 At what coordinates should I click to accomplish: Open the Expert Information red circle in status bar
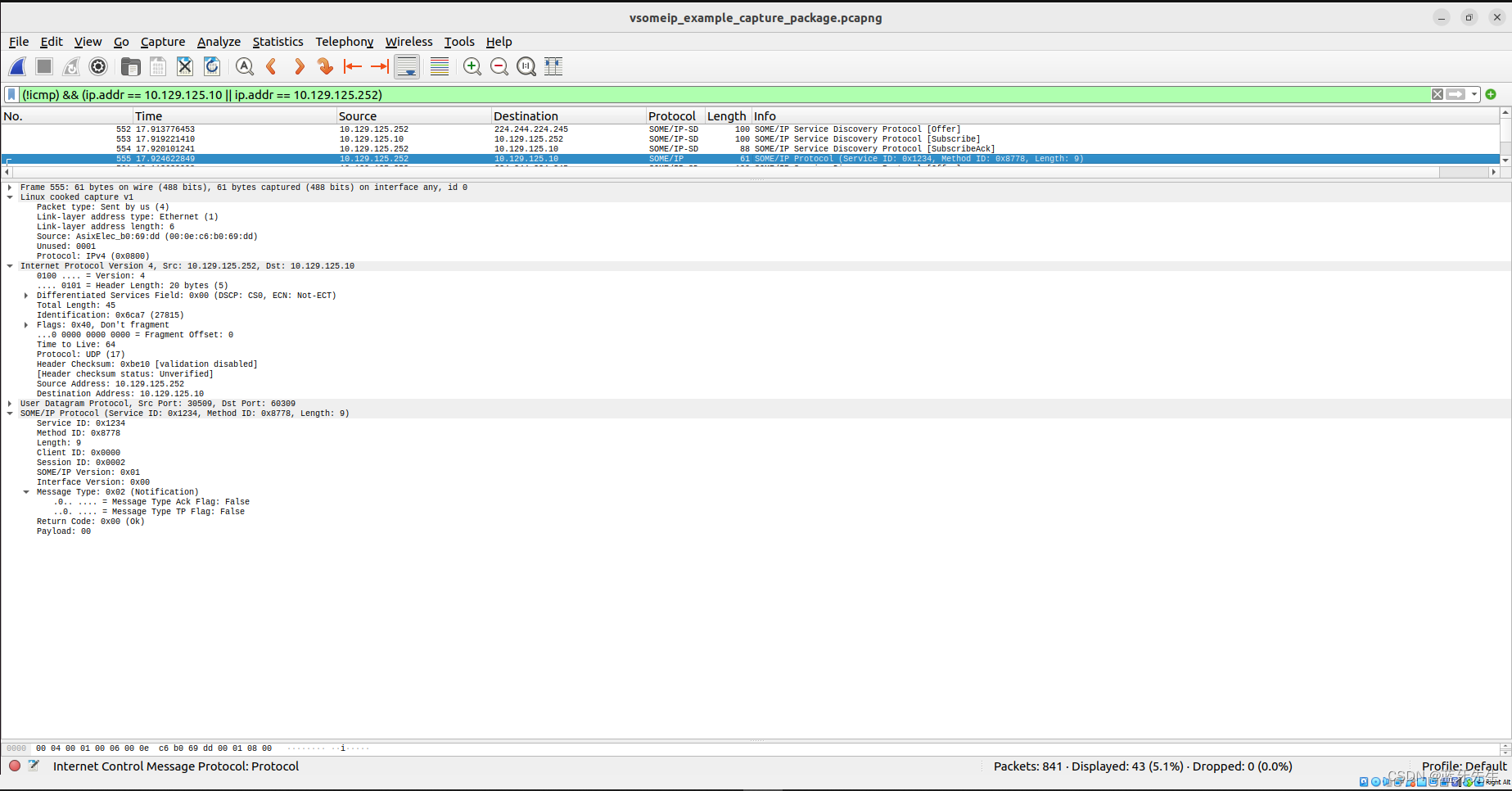[x=14, y=766]
